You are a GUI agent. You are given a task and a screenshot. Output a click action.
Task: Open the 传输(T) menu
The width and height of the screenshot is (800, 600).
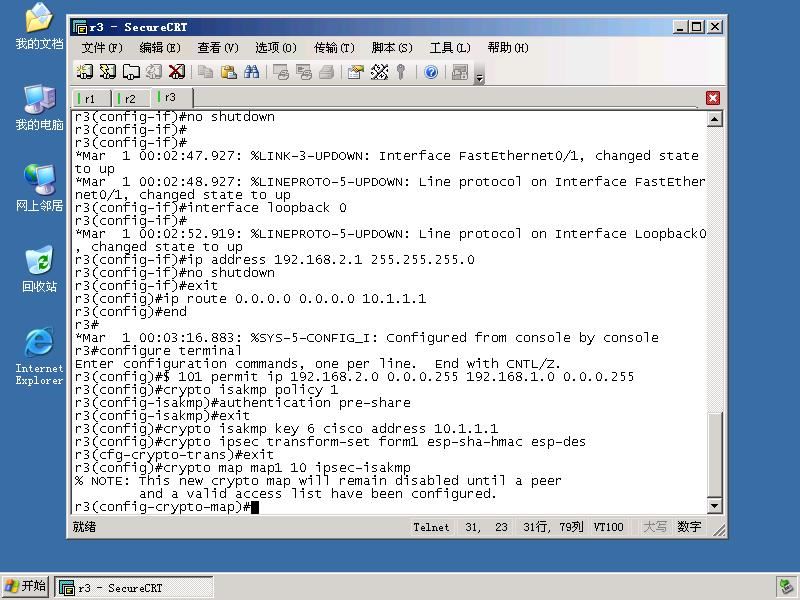[334, 48]
